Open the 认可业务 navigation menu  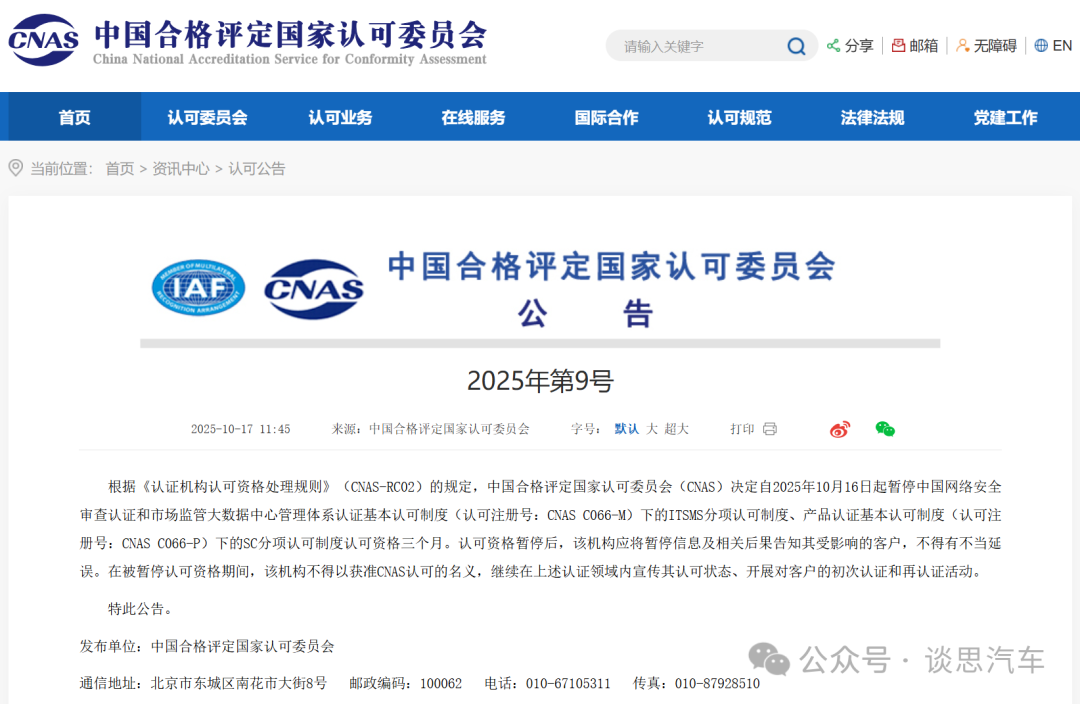[x=342, y=117]
